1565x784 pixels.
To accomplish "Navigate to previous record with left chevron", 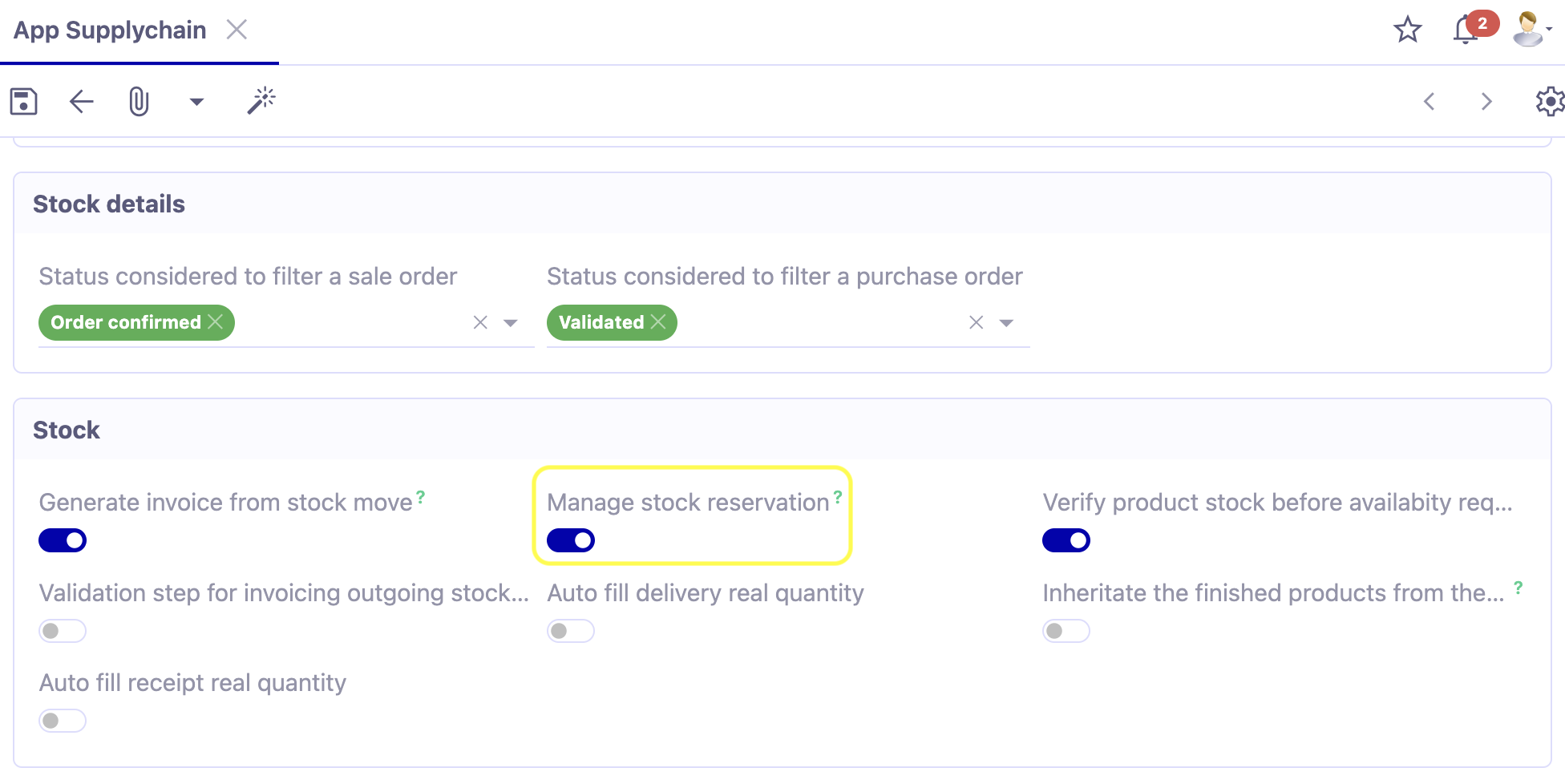I will coord(1429,102).
